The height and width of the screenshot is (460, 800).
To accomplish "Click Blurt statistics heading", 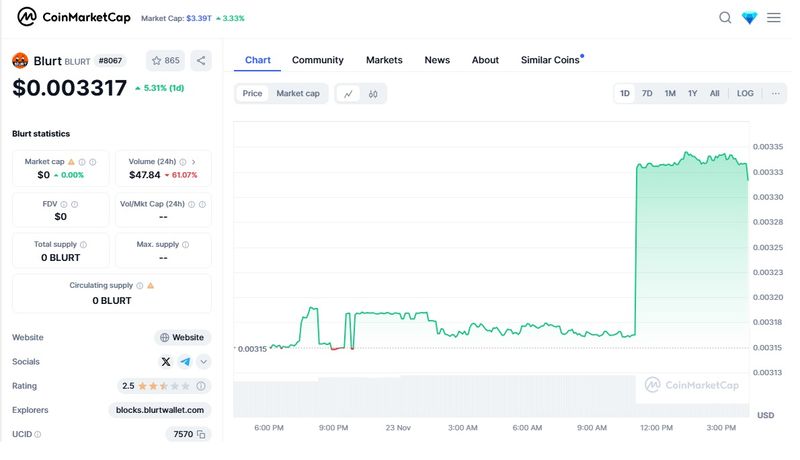I will coord(41,134).
